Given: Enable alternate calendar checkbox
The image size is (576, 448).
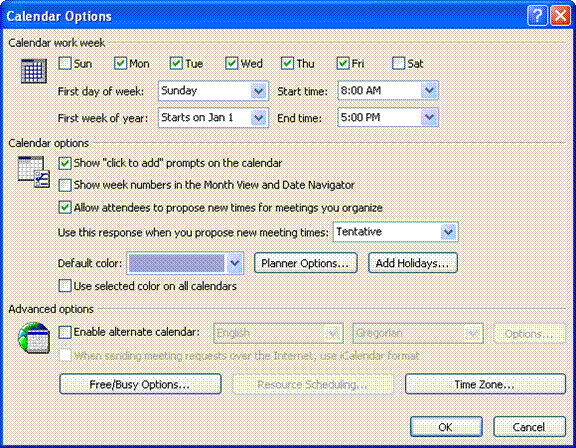Looking at the screenshot, I should [65, 332].
